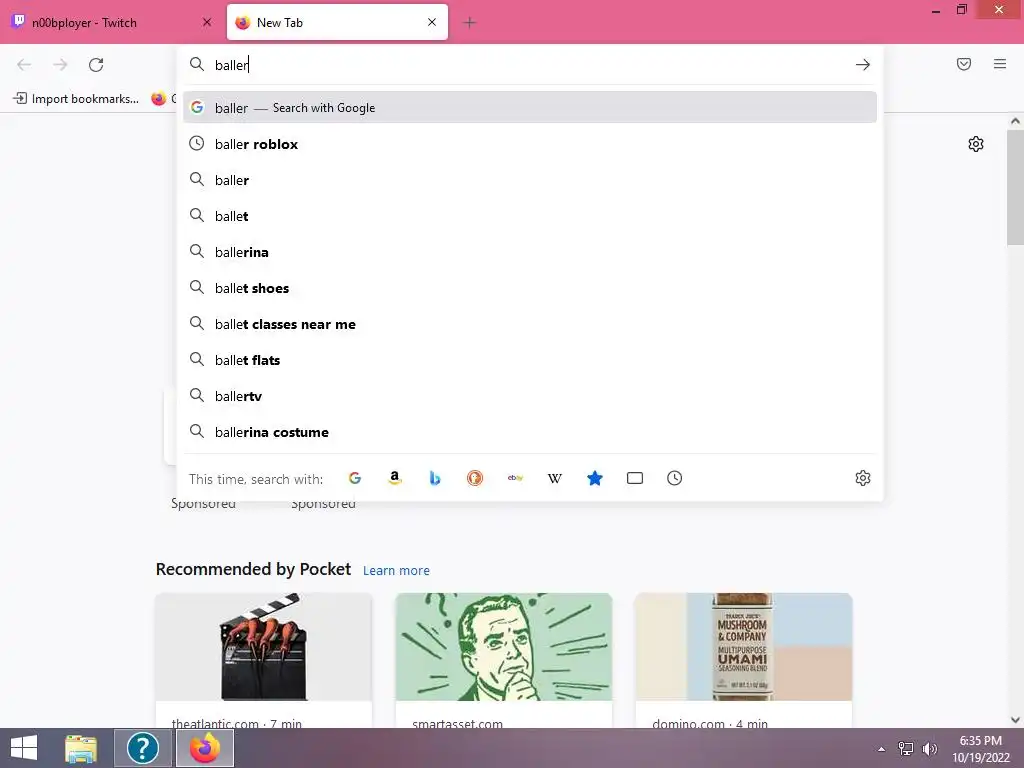
Task: Switch to n00bployer - Twitch tab
Action: coord(111,22)
